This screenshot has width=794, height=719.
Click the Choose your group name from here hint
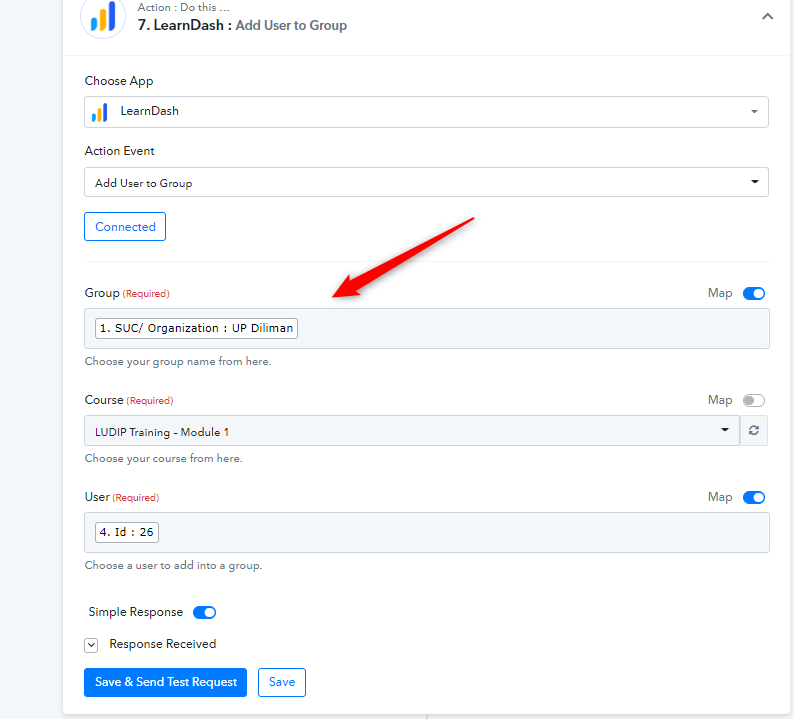[178, 362]
